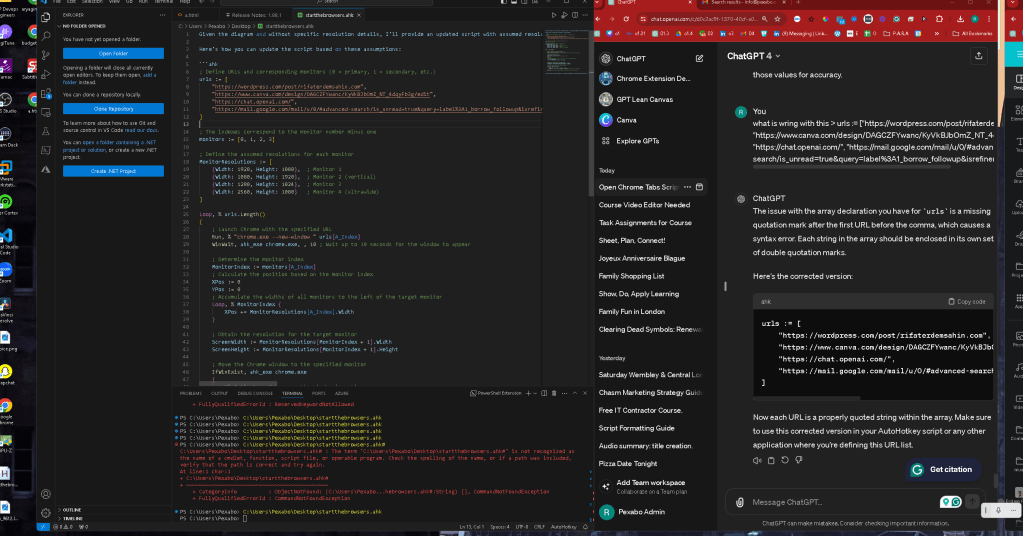Click the thumbs down icon under ChatGPT response

[x=799, y=460]
